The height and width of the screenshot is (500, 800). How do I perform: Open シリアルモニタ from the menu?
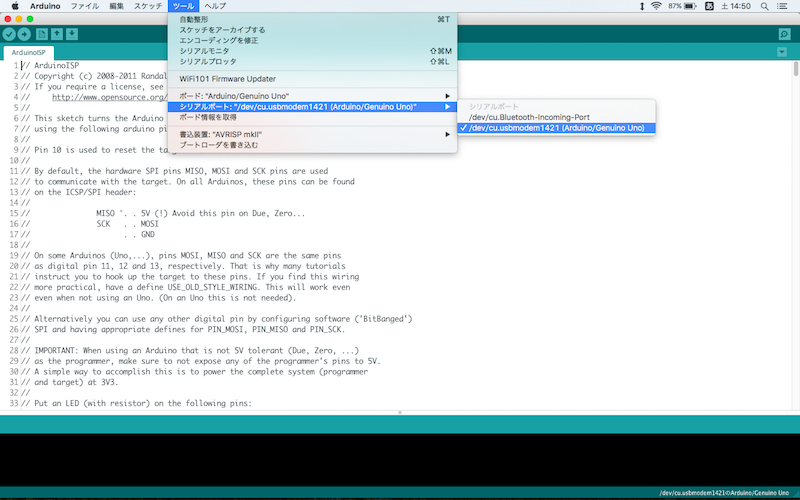(x=312, y=51)
